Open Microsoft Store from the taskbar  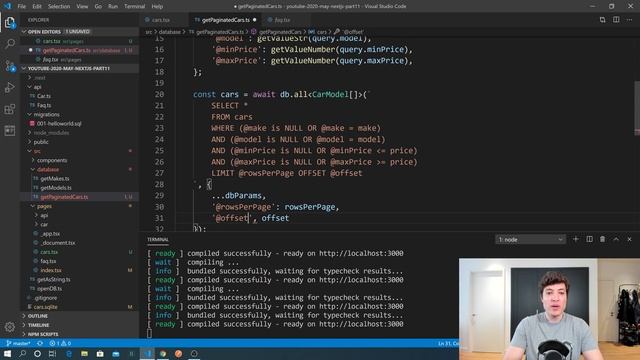100,353
